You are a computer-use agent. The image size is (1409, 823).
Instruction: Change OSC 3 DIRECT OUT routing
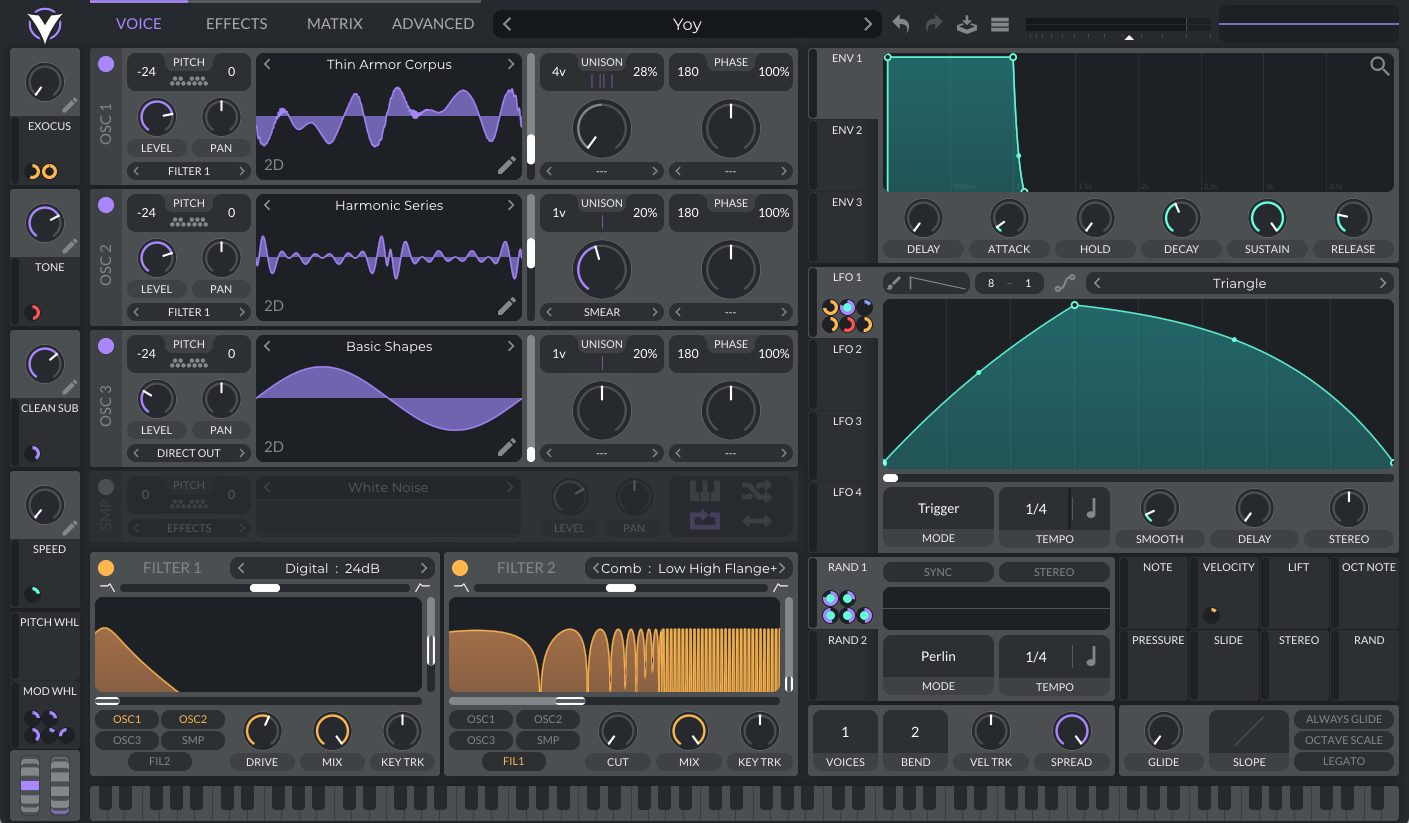[189, 453]
